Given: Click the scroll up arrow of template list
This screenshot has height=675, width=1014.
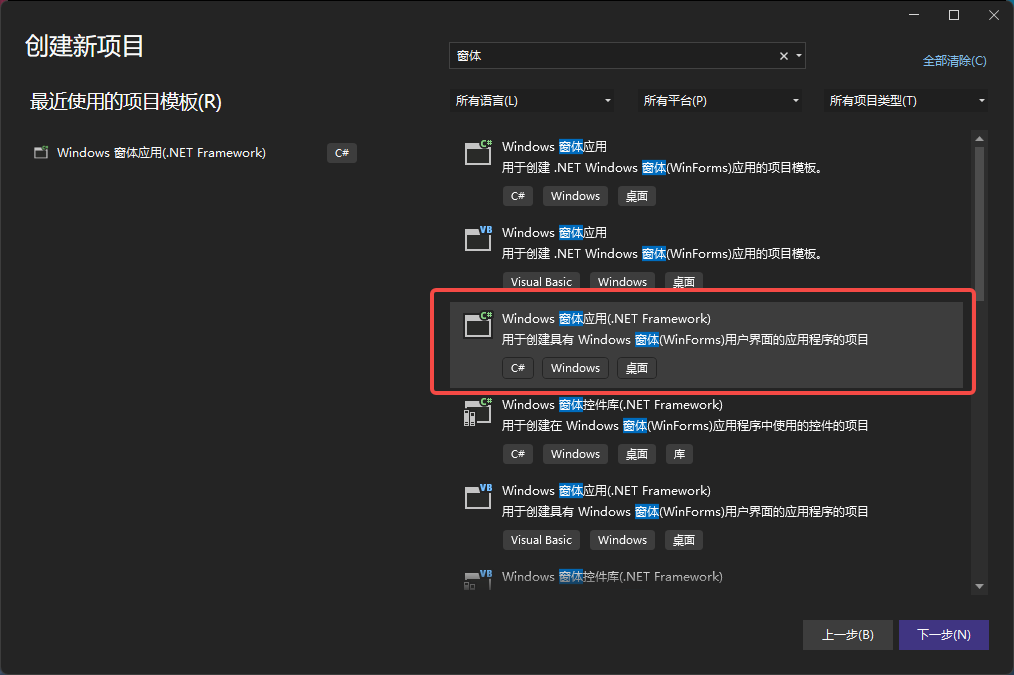Looking at the screenshot, I should point(980,138).
